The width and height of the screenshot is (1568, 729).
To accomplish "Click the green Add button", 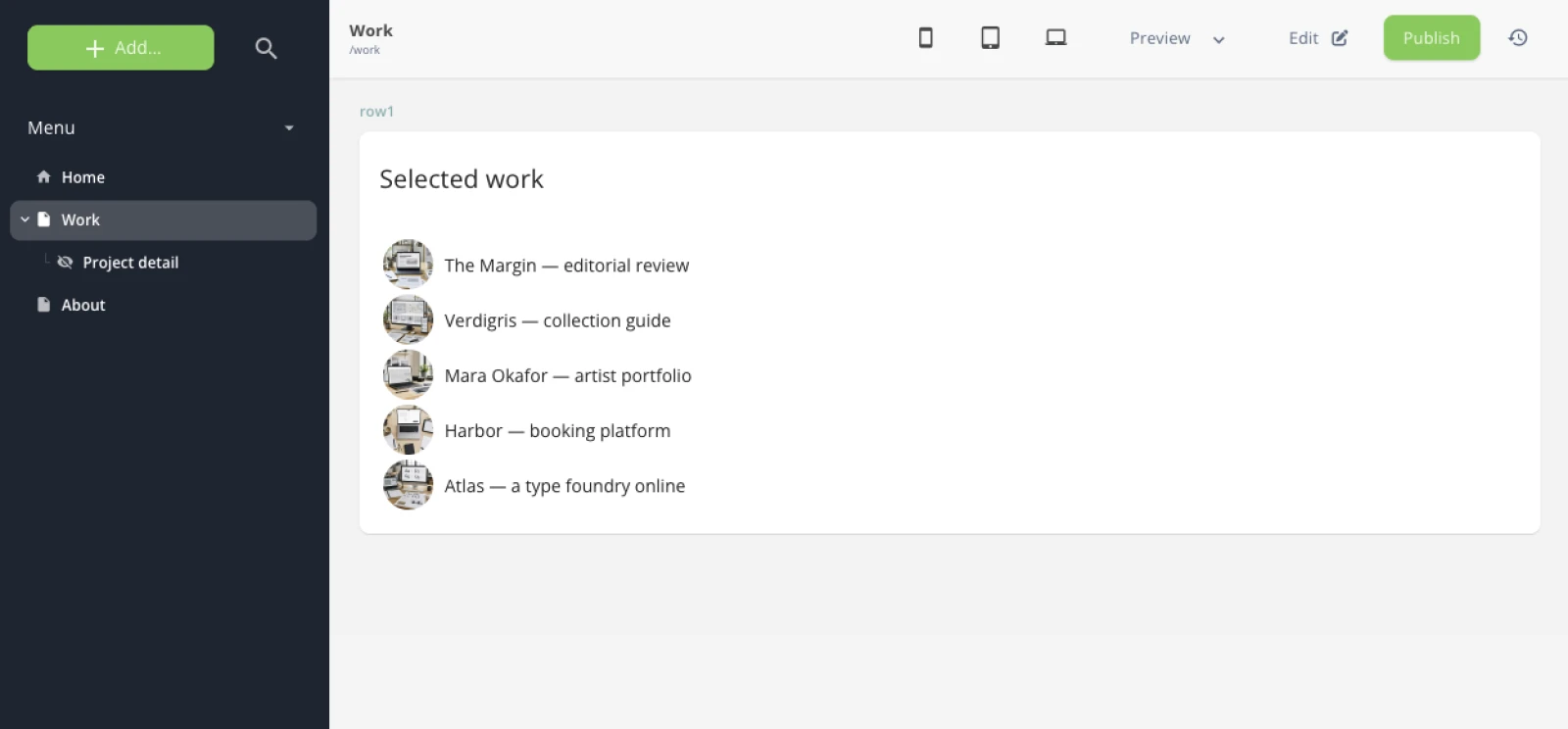I will point(121,48).
